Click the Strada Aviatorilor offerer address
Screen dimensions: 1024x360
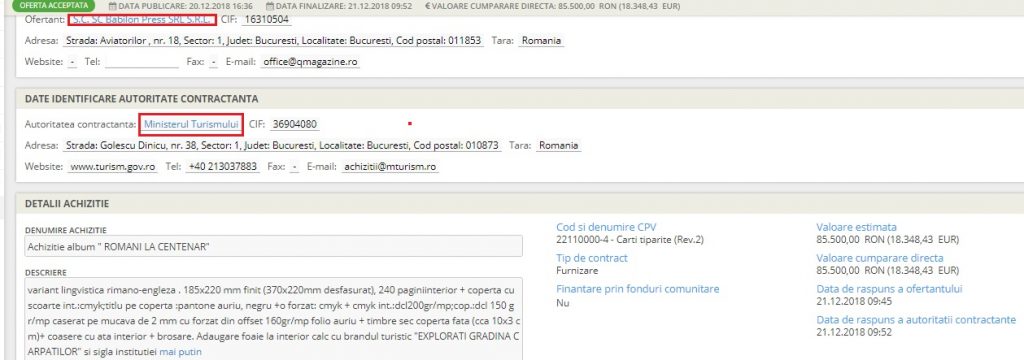pyautogui.click(x=274, y=41)
